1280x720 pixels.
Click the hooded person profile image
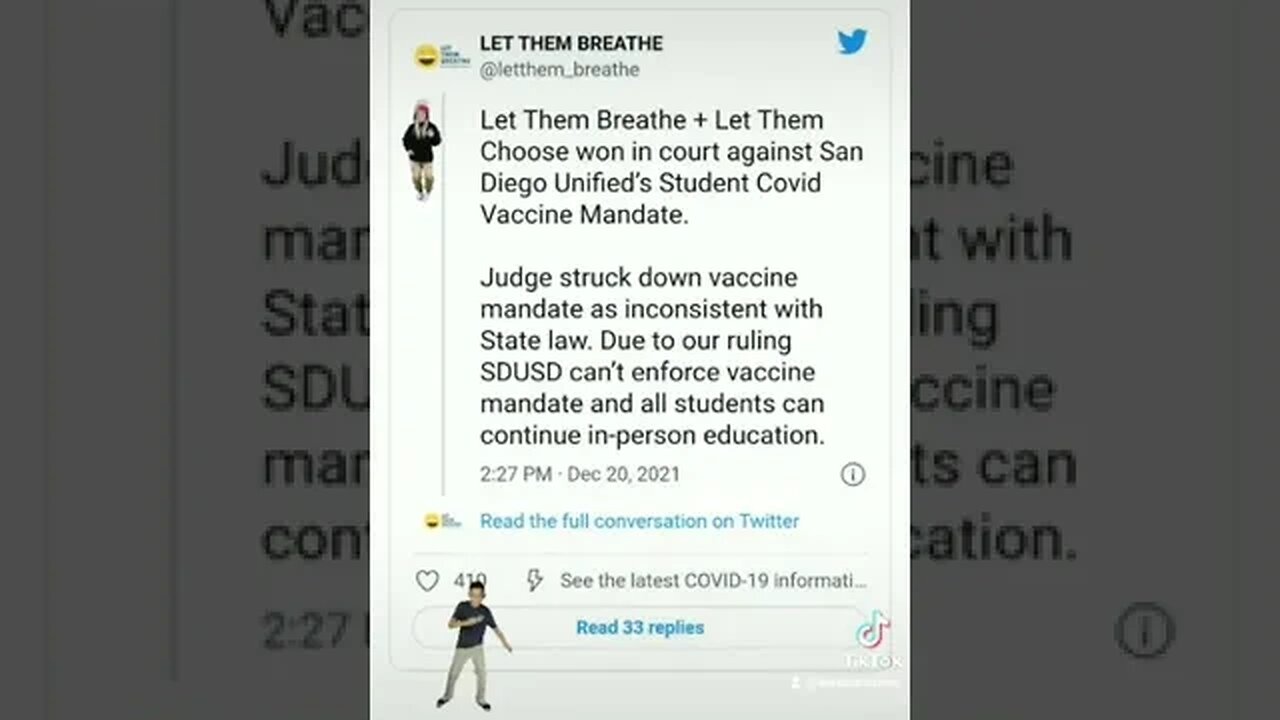pyautogui.click(x=422, y=150)
